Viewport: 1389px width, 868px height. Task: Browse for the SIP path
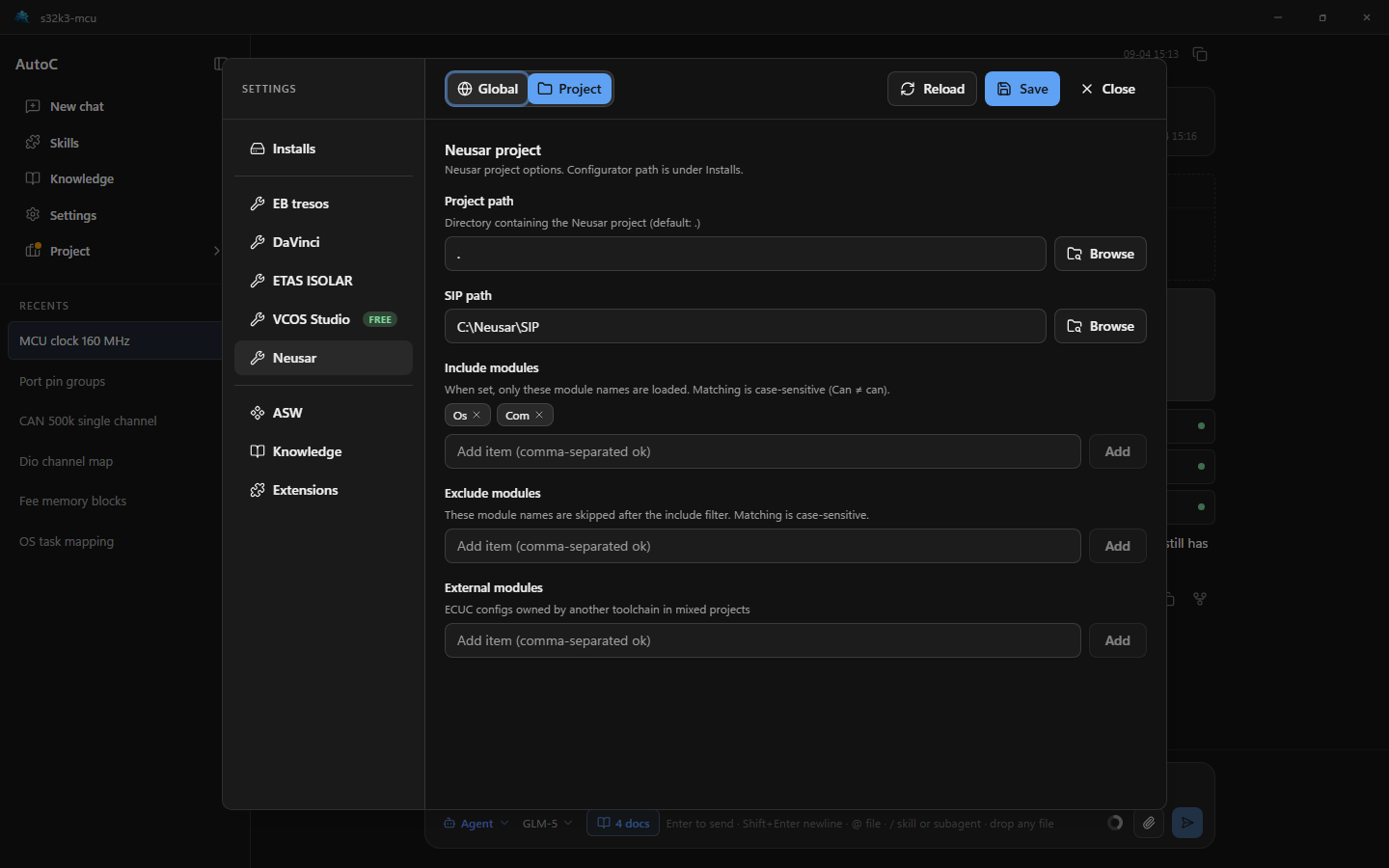click(1100, 326)
